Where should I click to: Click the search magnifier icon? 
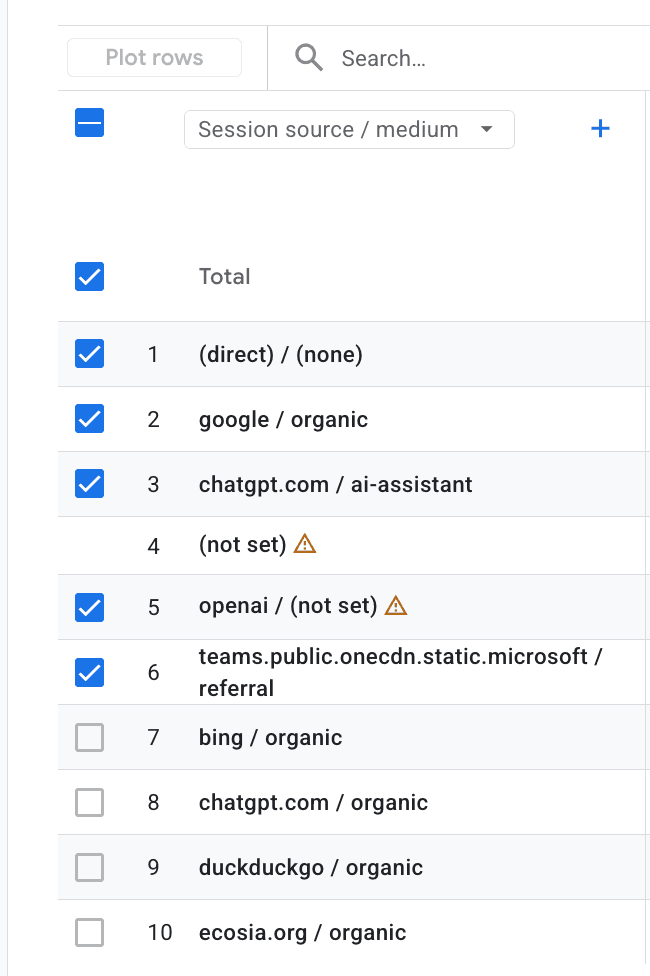click(309, 58)
